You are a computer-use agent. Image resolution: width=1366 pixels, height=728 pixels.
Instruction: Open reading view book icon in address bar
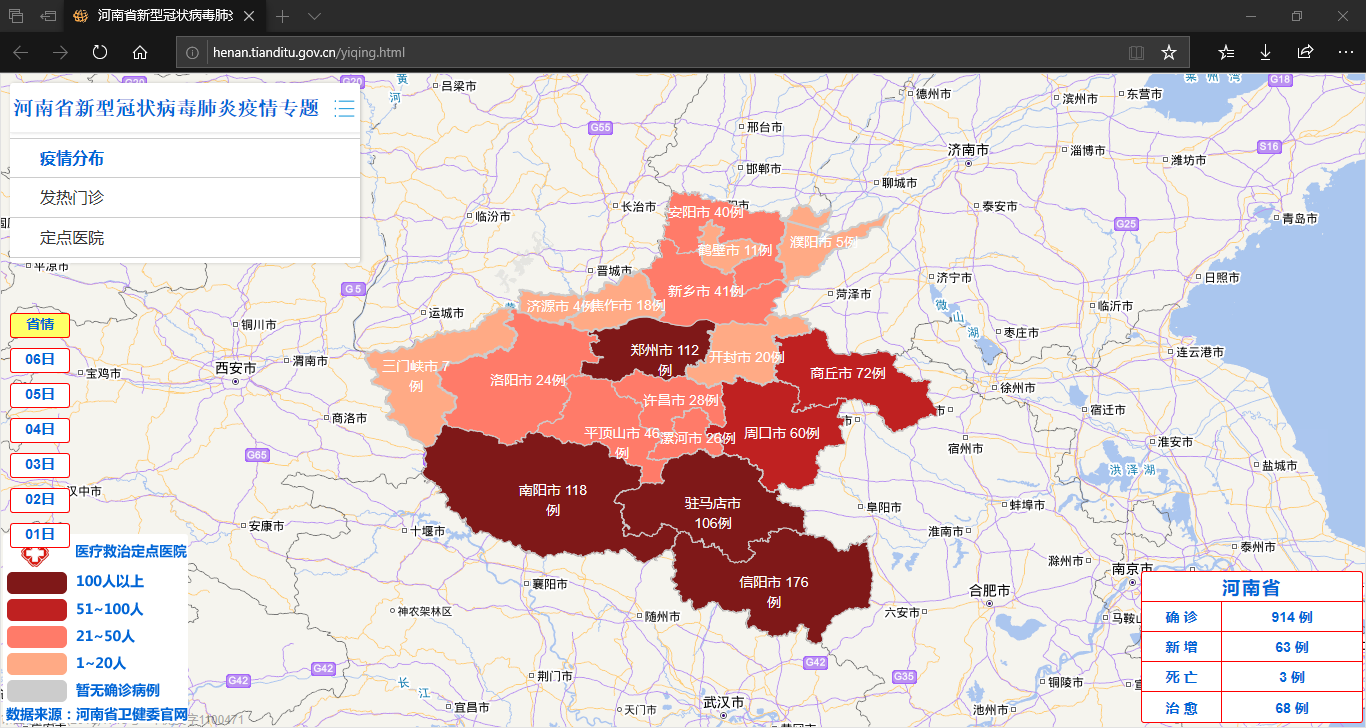click(x=1136, y=52)
